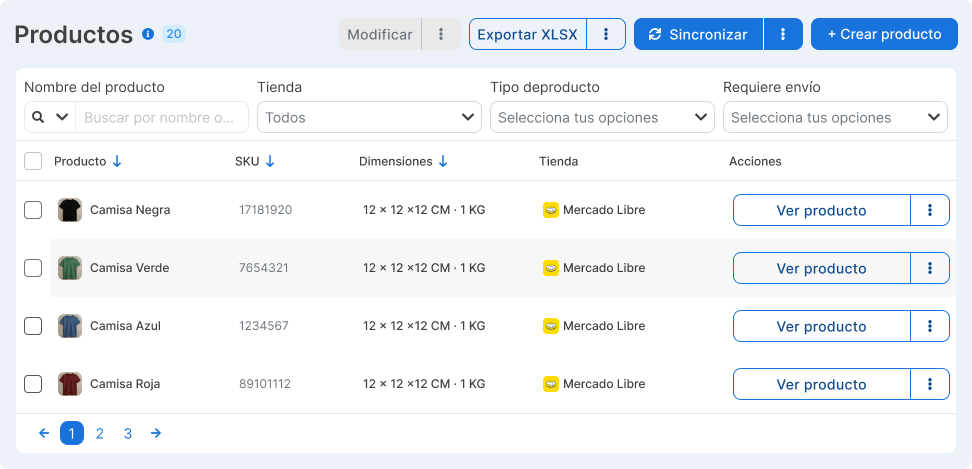Open more options for Camisa Roja row

pyautogui.click(x=930, y=384)
